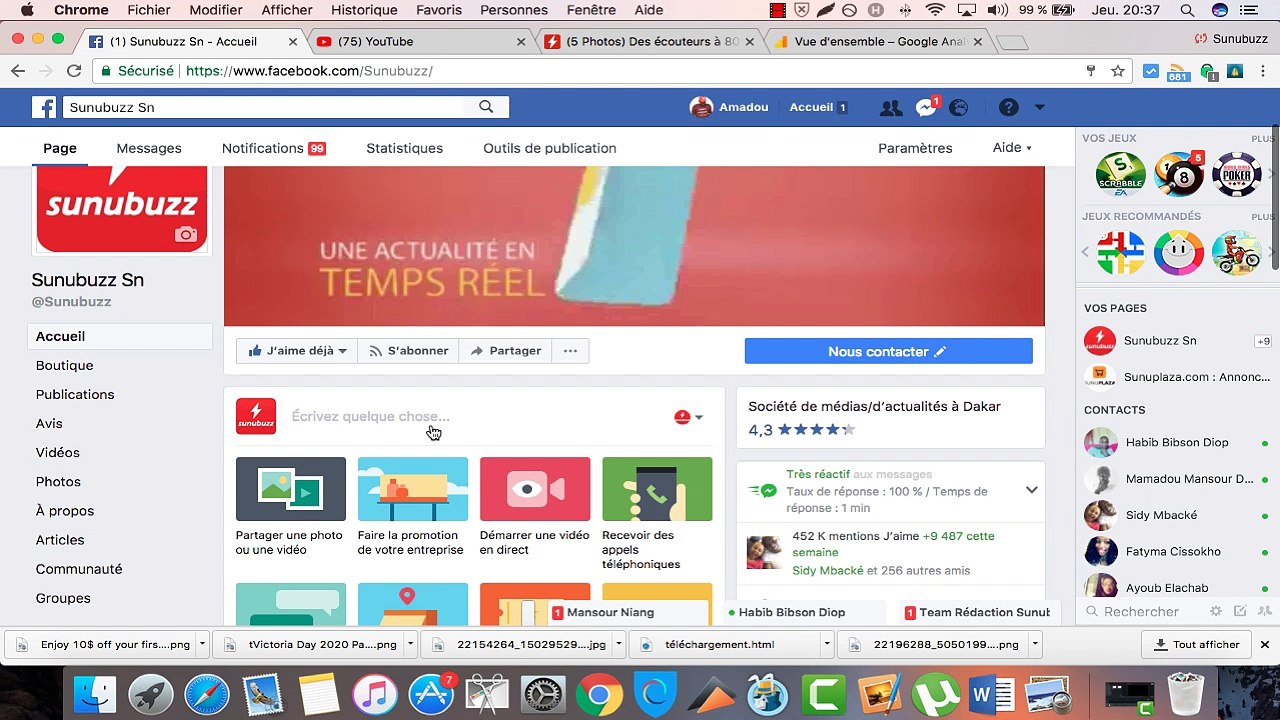The width and height of the screenshot is (1280, 720).
Task: Open Vidéos in the left sidebar
Action: click(x=58, y=453)
